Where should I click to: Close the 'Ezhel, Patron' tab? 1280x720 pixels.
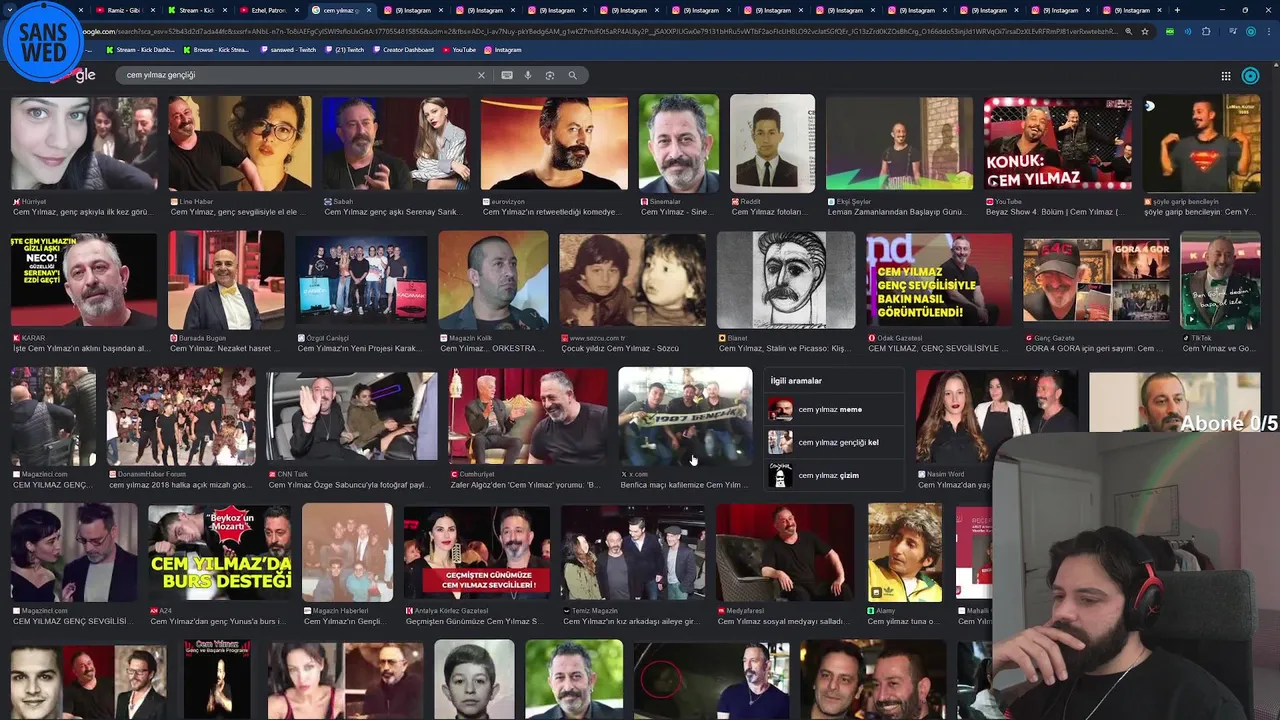[297, 10]
